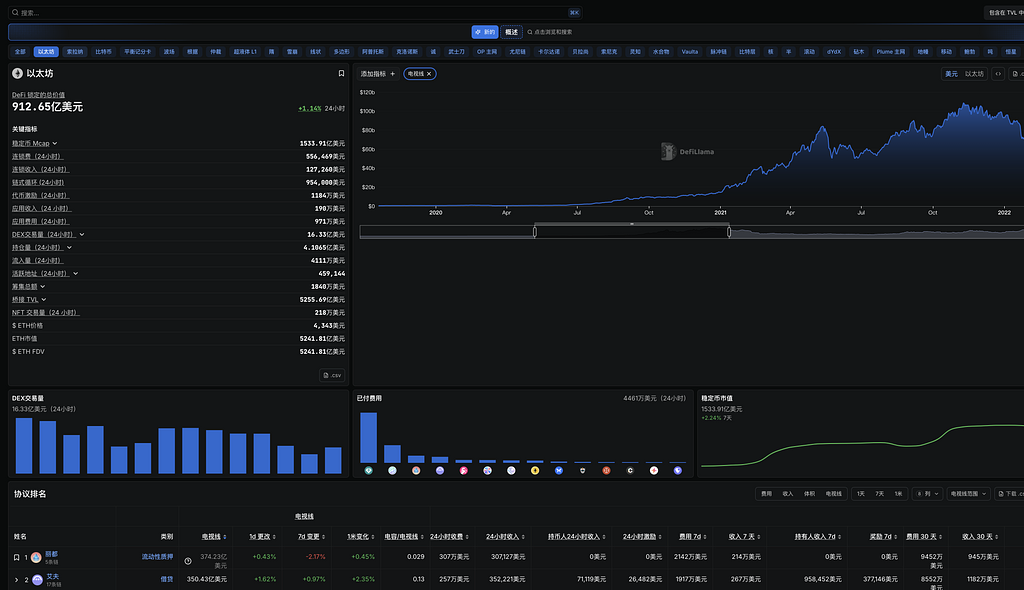The width and height of the screenshot is (1024, 590).
Task: Click the bookmark icon in the 以太坊 panel
Action: pyautogui.click(x=341, y=73)
